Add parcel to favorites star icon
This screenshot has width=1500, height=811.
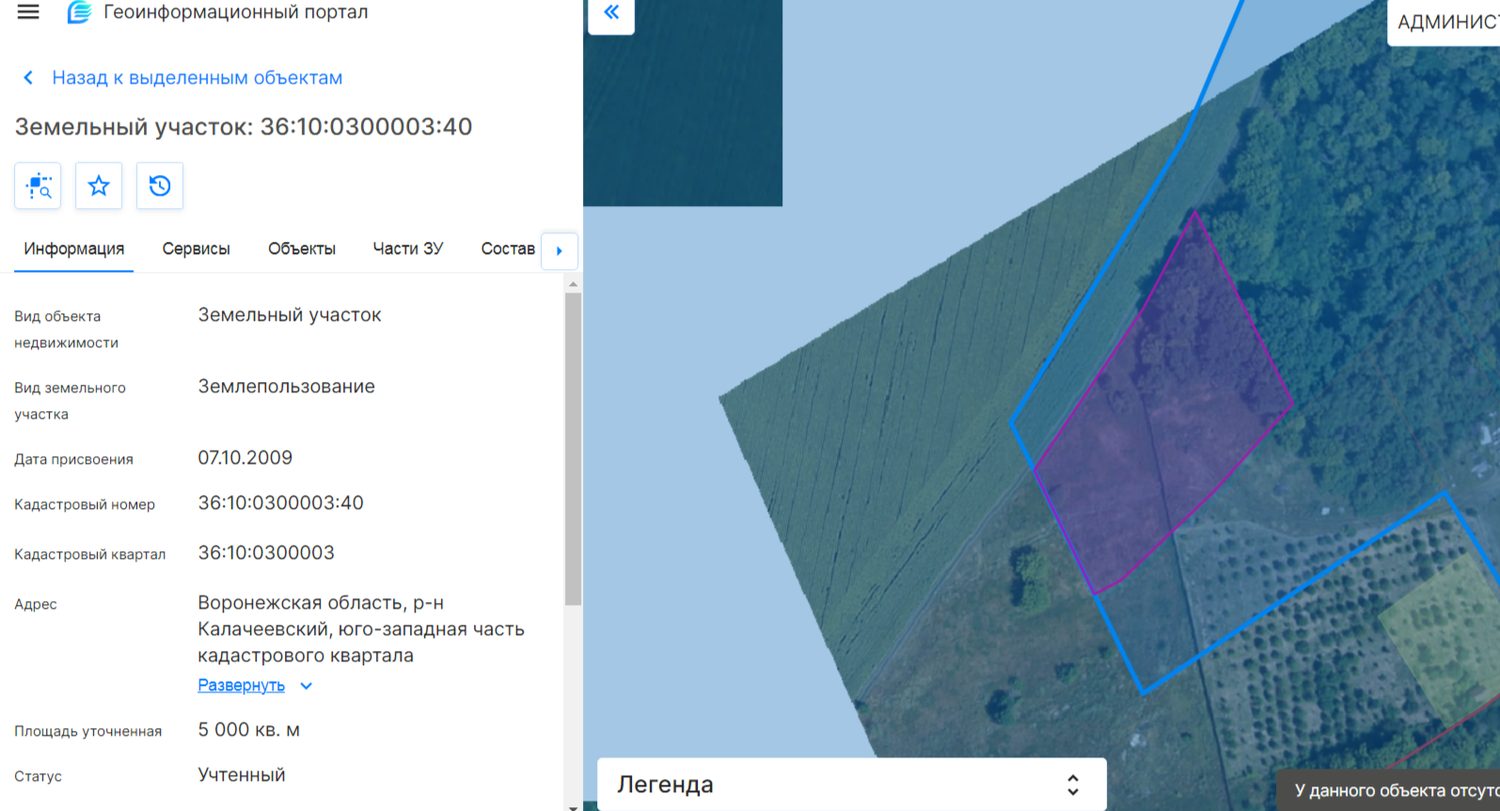[99, 186]
